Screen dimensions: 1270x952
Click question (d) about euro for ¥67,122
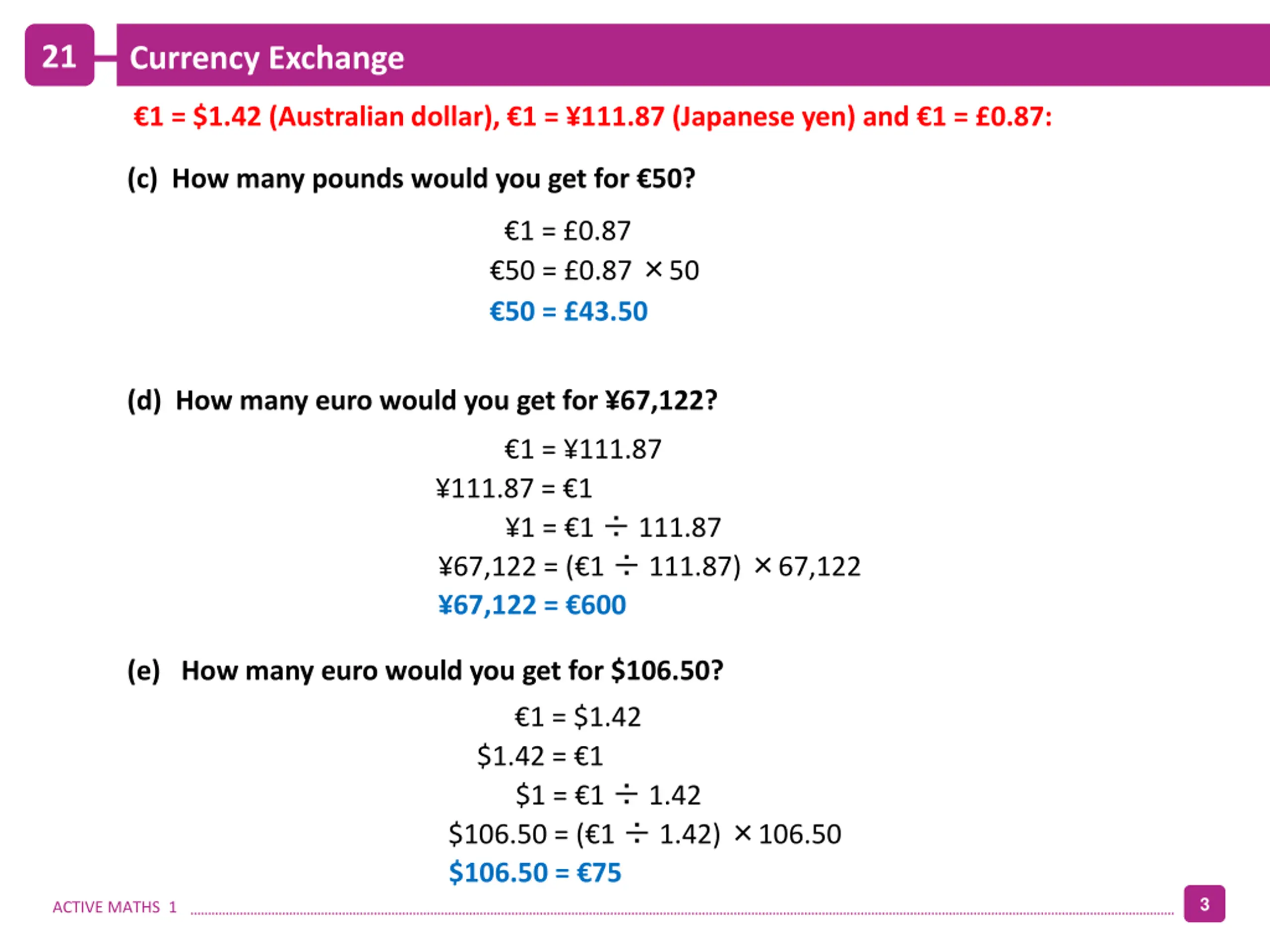tap(422, 401)
